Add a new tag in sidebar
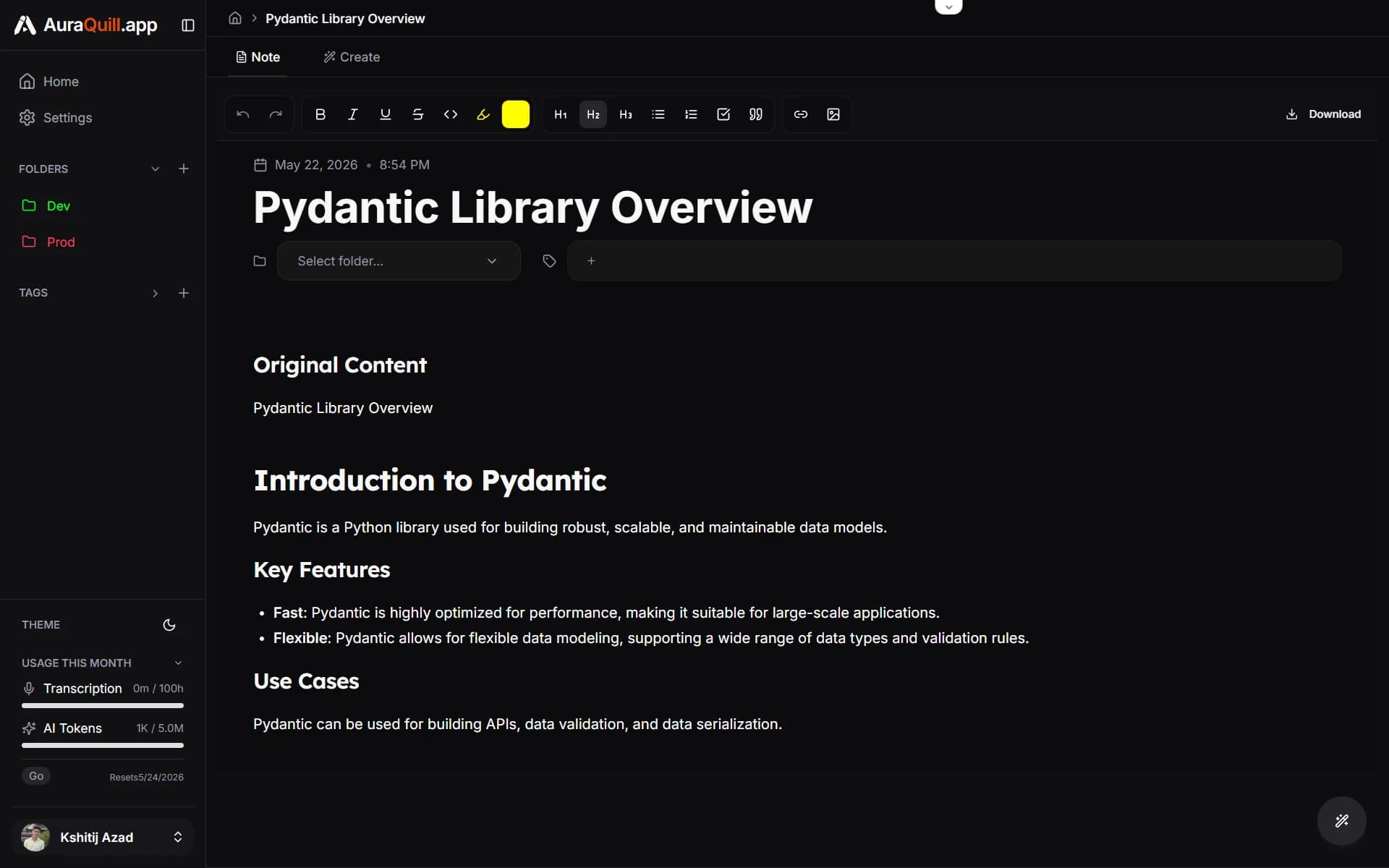This screenshot has height=868, width=1389. 184,293
